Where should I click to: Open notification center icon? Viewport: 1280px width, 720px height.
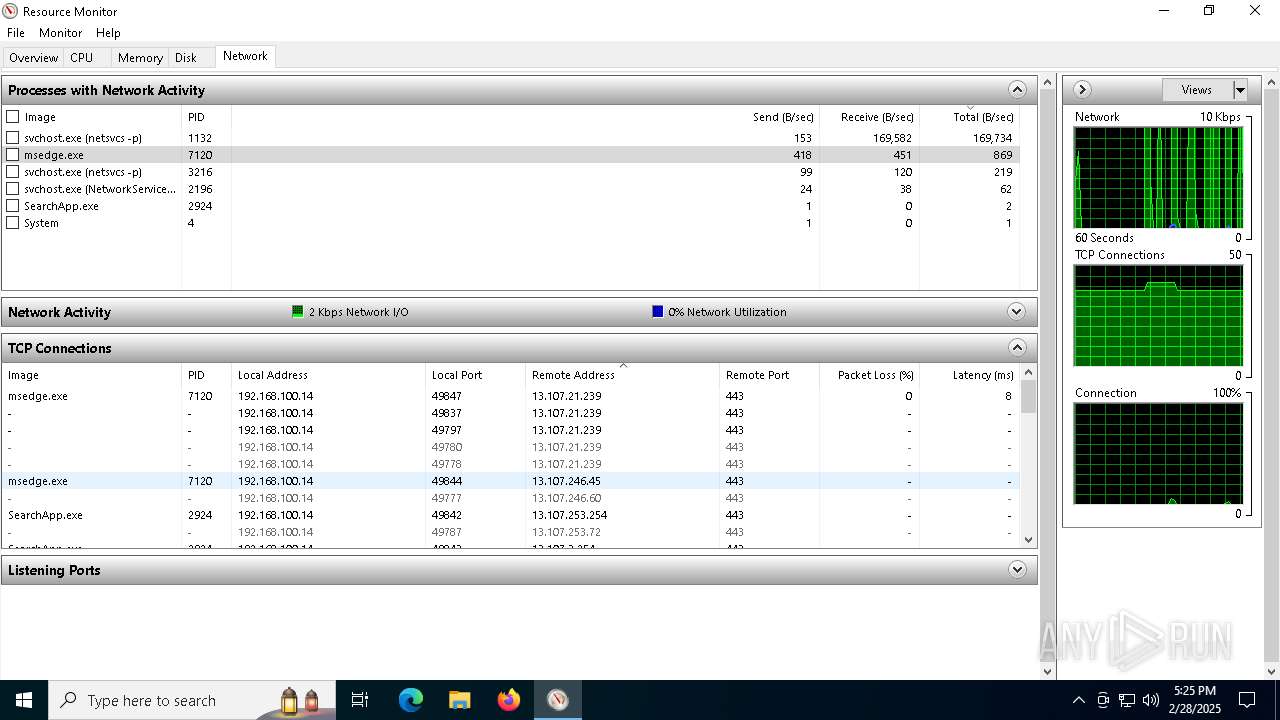[x=1247, y=700]
